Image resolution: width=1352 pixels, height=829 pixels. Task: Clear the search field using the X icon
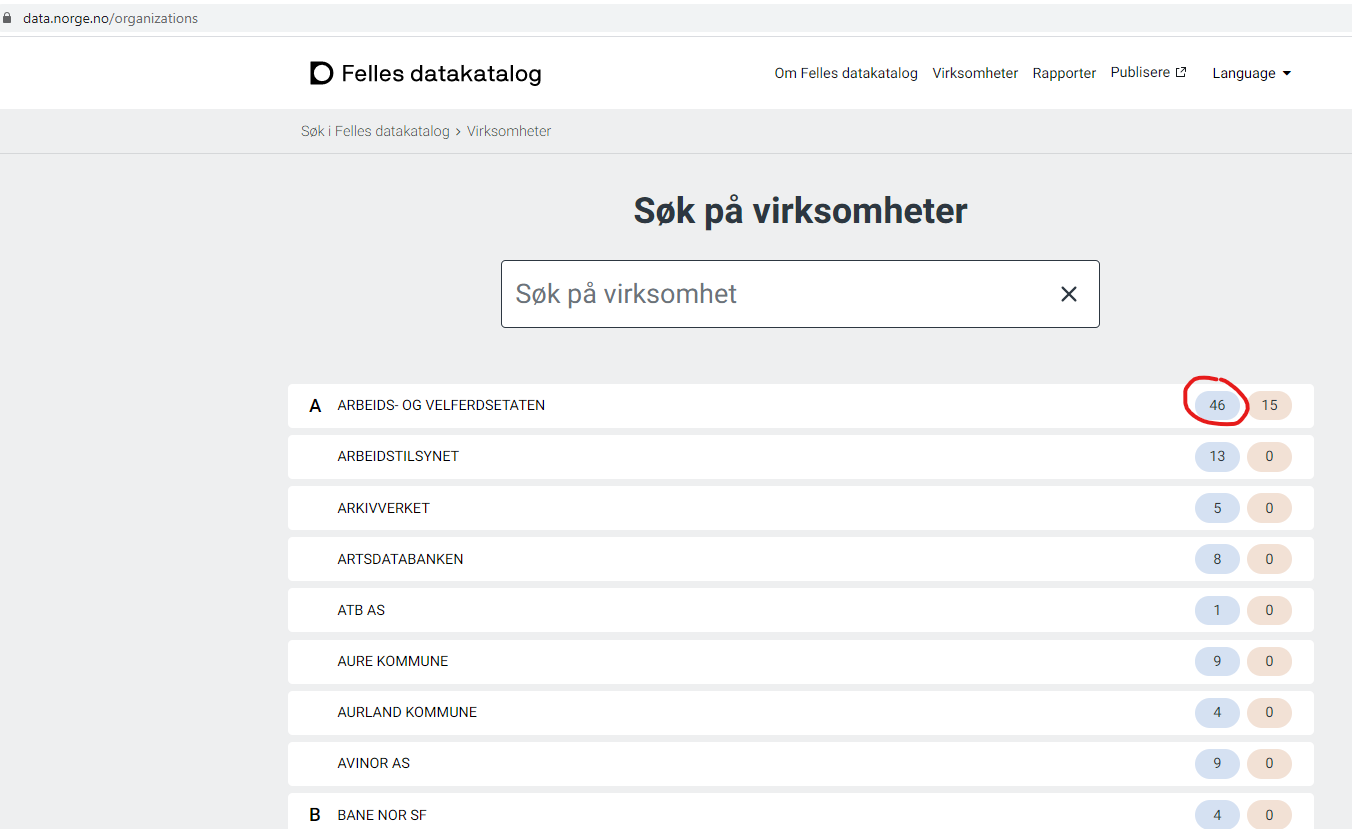[x=1068, y=293]
